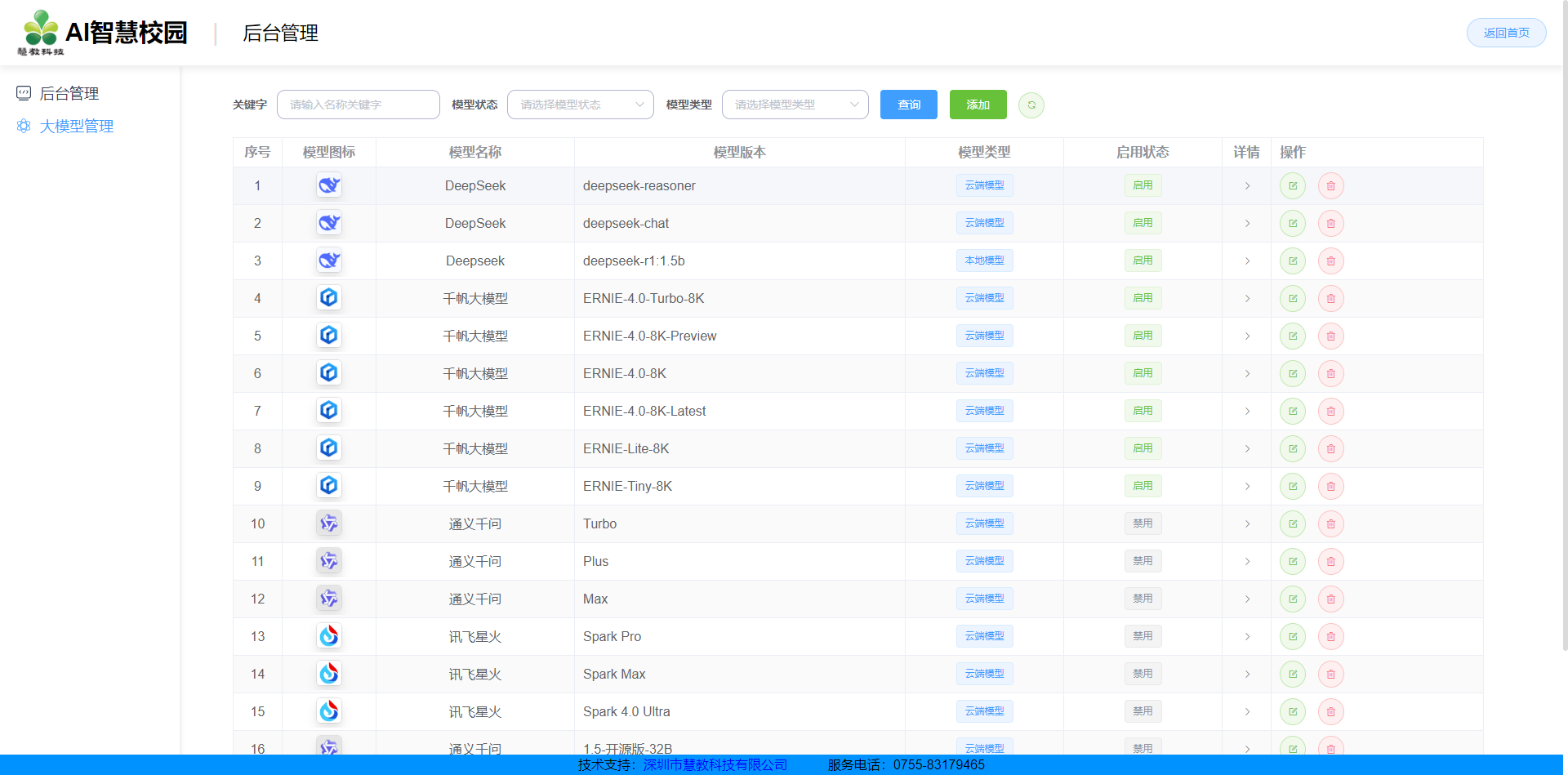
Task: Edit the ERNIE-4.0-Turbo-8K model
Action: pyautogui.click(x=1293, y=298)
